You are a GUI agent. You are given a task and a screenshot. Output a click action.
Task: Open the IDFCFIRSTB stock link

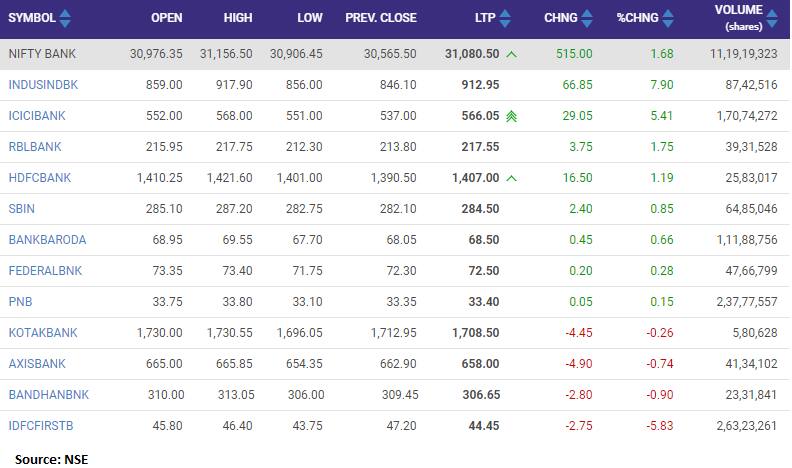[41, 426]
